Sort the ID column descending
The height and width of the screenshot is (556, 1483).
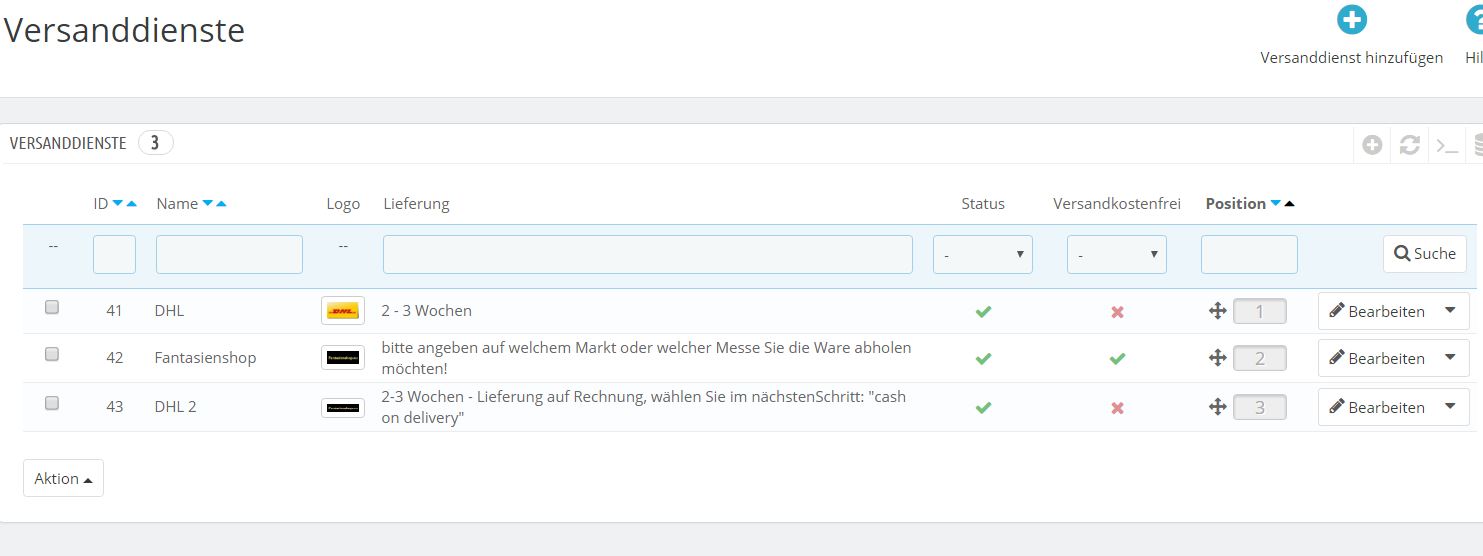pyautogui.click(x=118, y=204)
